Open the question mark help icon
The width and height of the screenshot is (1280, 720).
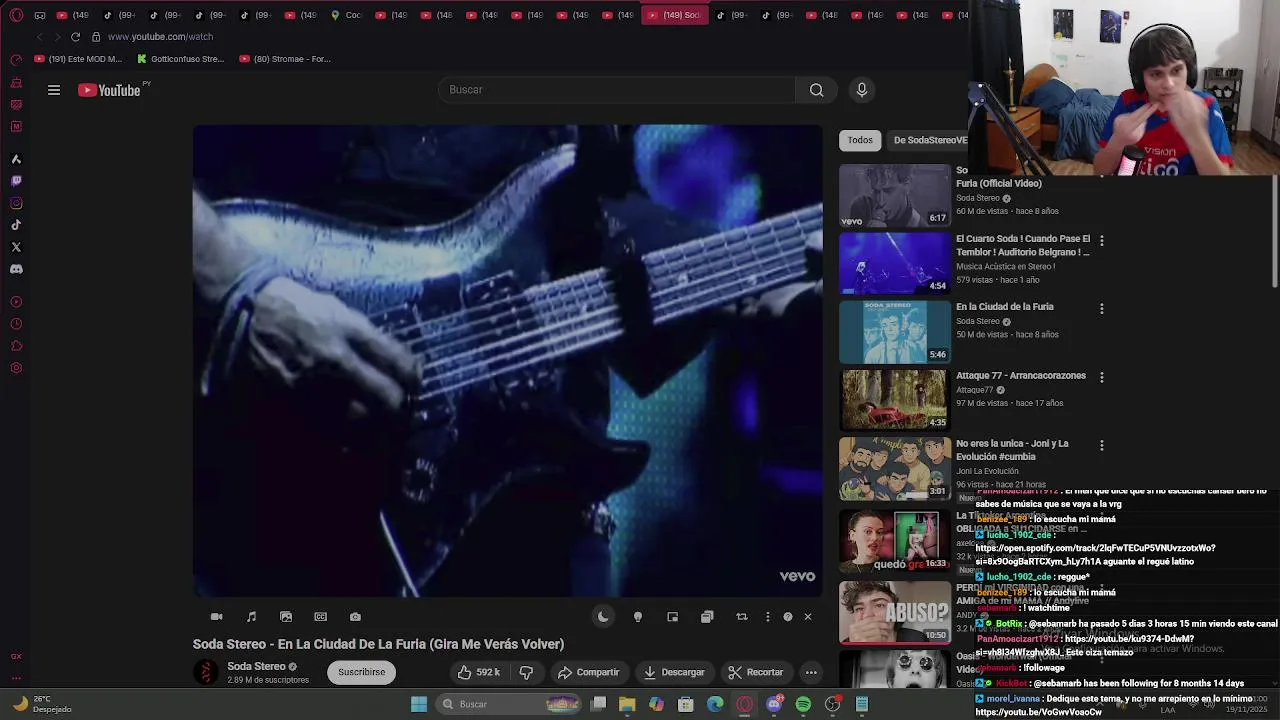788,617
